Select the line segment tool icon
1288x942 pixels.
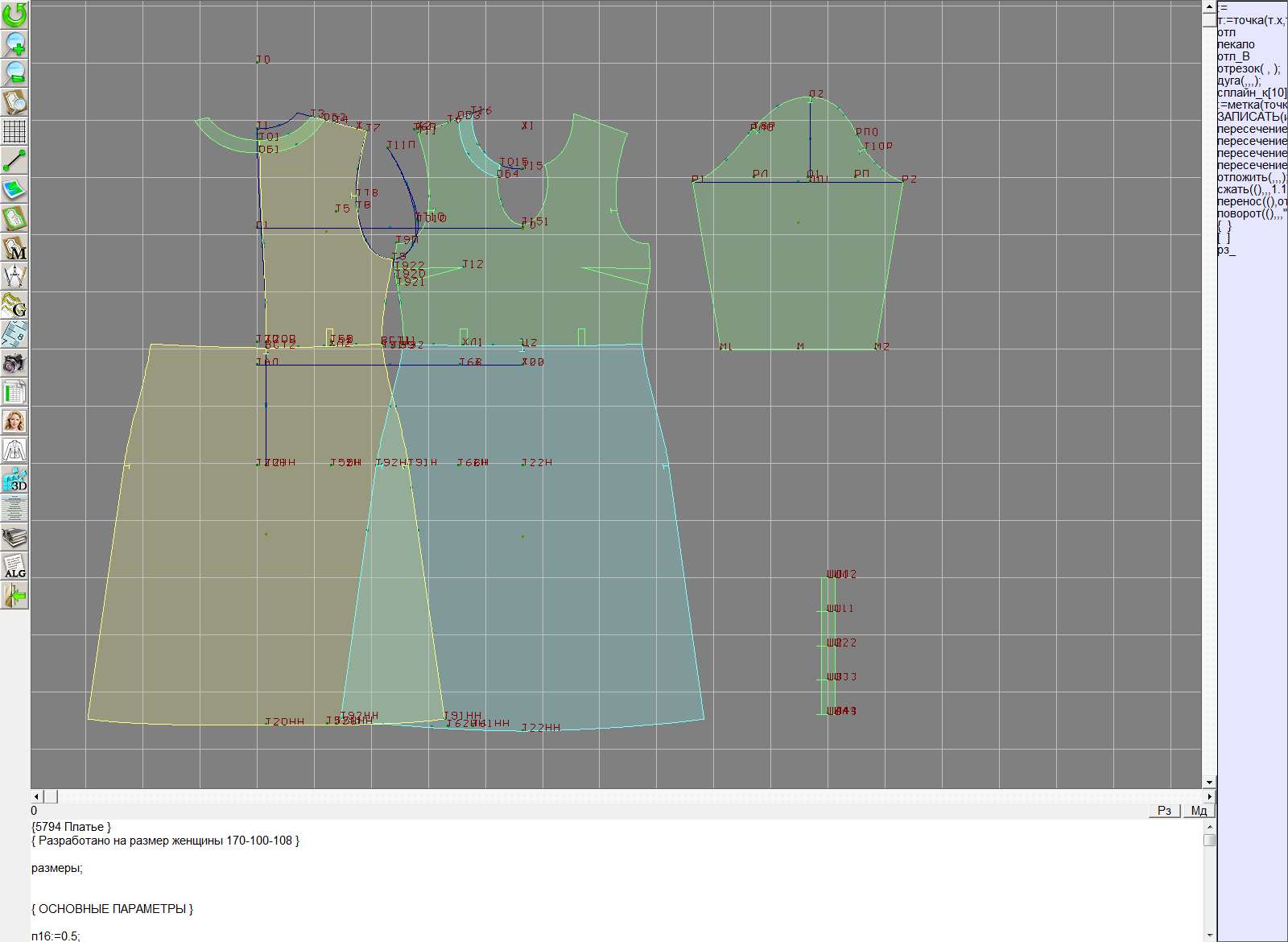(14, 160)
